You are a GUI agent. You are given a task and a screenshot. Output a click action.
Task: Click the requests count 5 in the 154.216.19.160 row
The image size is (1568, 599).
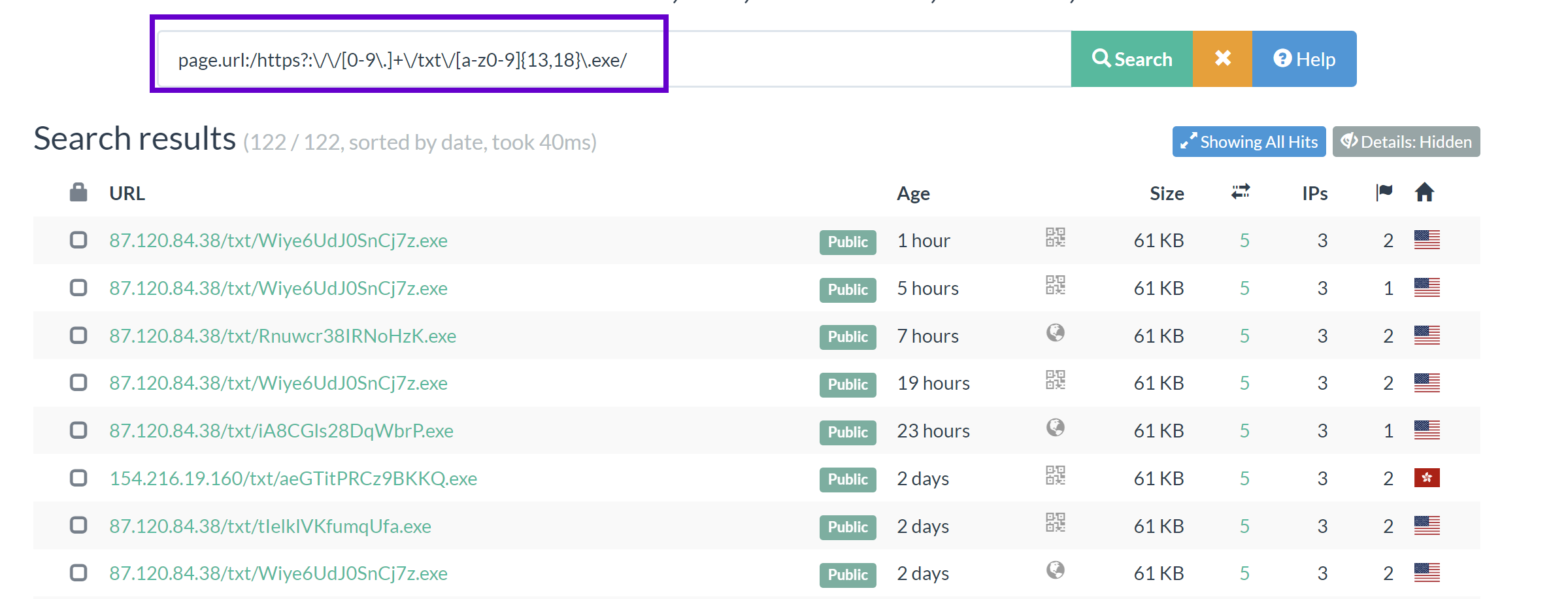[1244, 479]
